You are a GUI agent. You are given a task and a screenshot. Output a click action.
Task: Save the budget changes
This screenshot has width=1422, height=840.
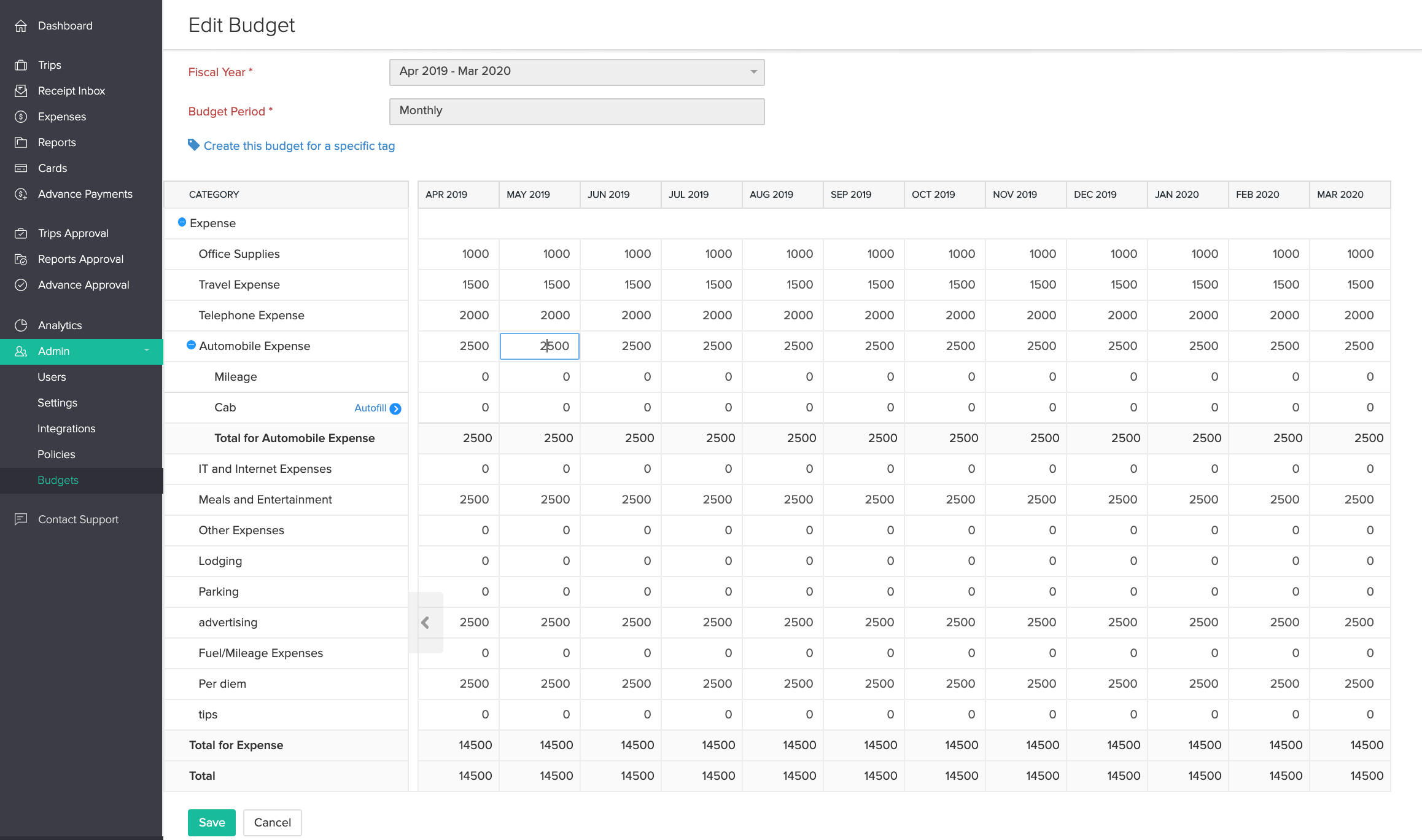(x=211, y=823)
